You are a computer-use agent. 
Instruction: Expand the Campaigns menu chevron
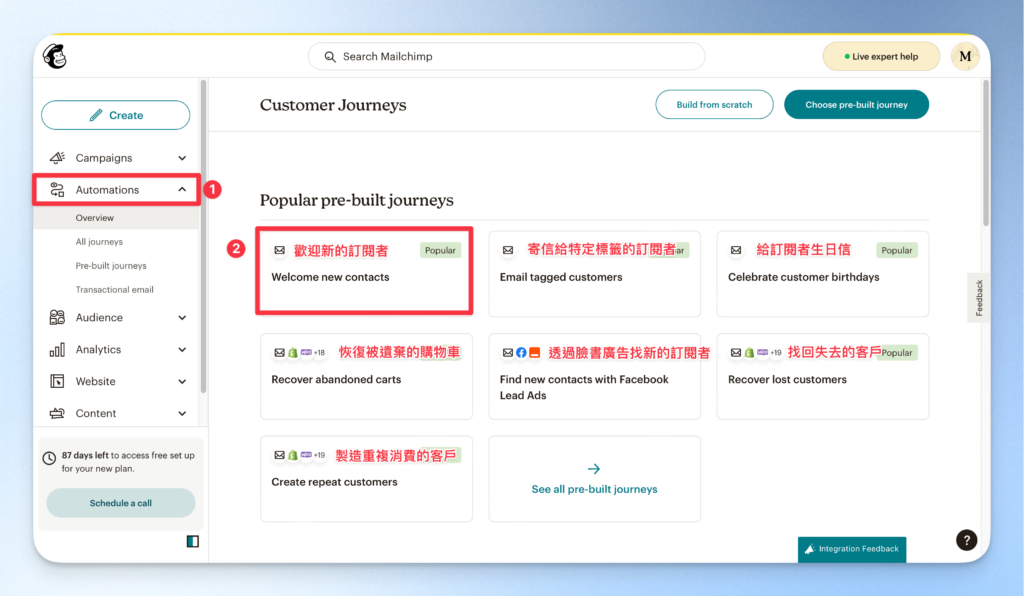(182, 158)
